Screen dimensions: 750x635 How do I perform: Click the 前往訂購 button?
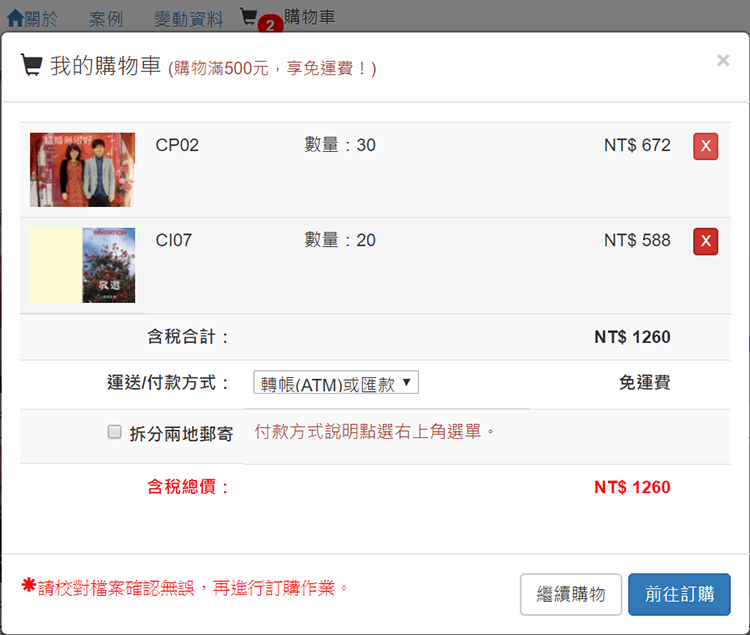pos(679,594)
